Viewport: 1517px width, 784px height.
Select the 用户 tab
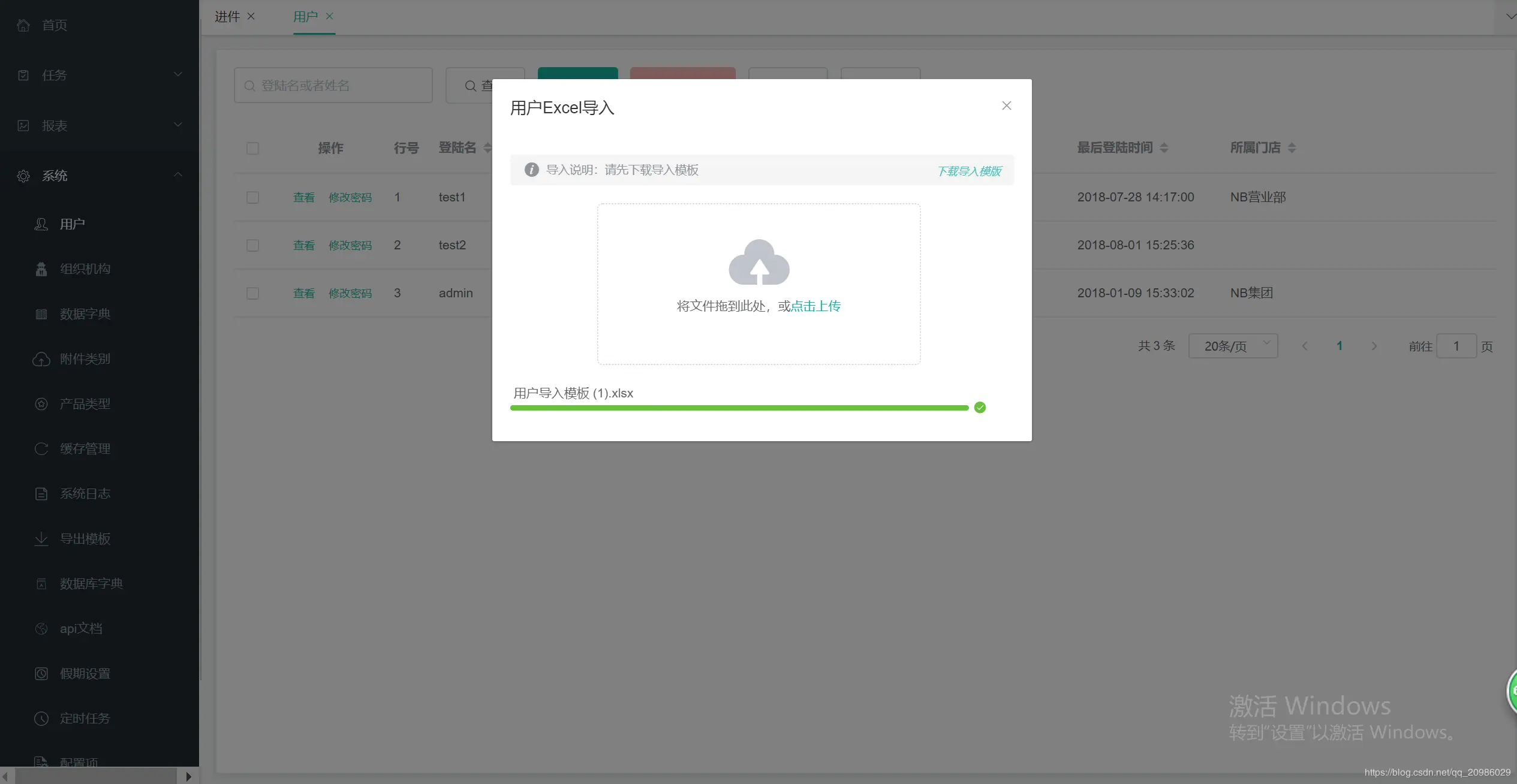(x=306, y=17)
